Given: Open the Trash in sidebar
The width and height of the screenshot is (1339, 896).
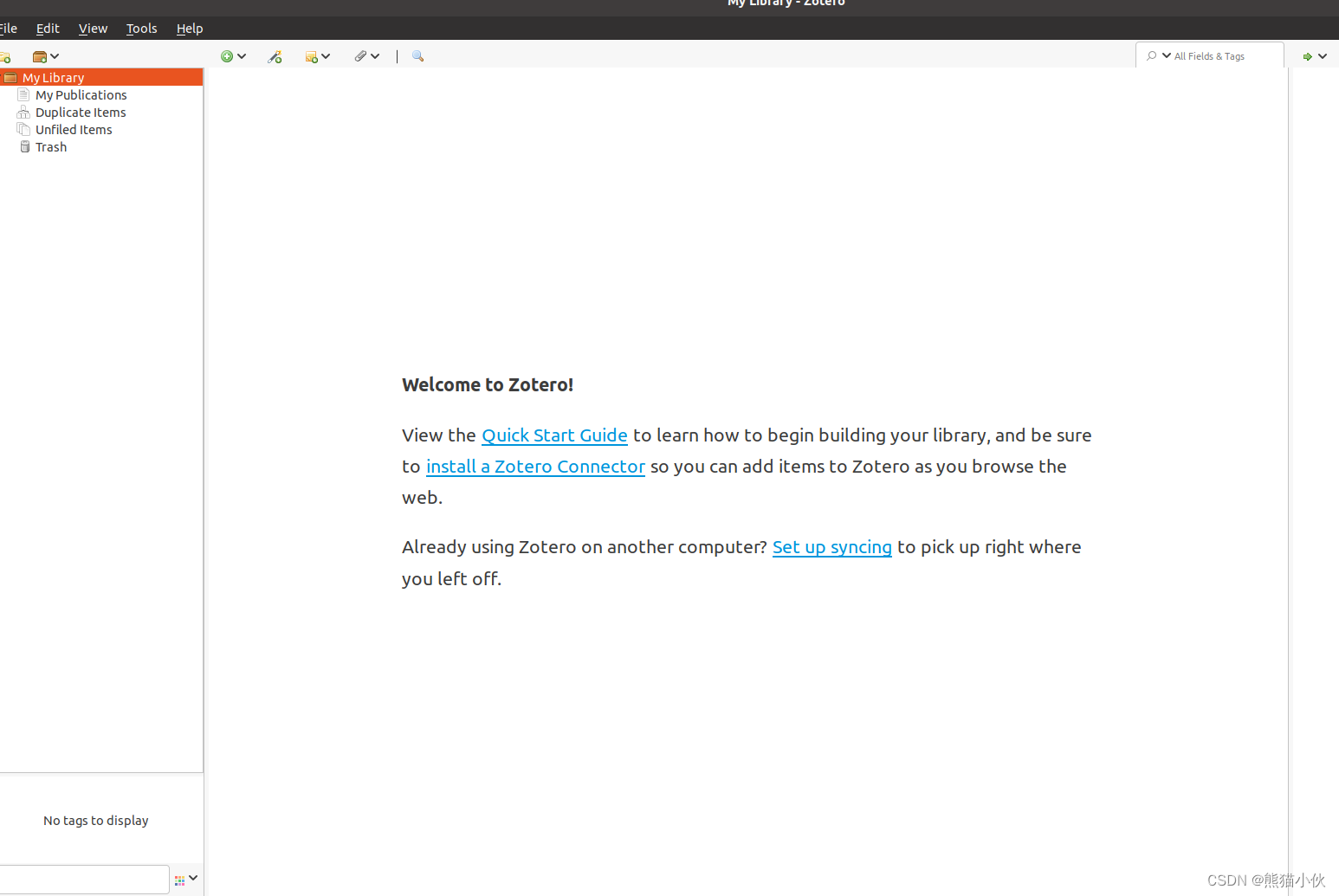Looking at the screenshot, I should tap(101, 147).
